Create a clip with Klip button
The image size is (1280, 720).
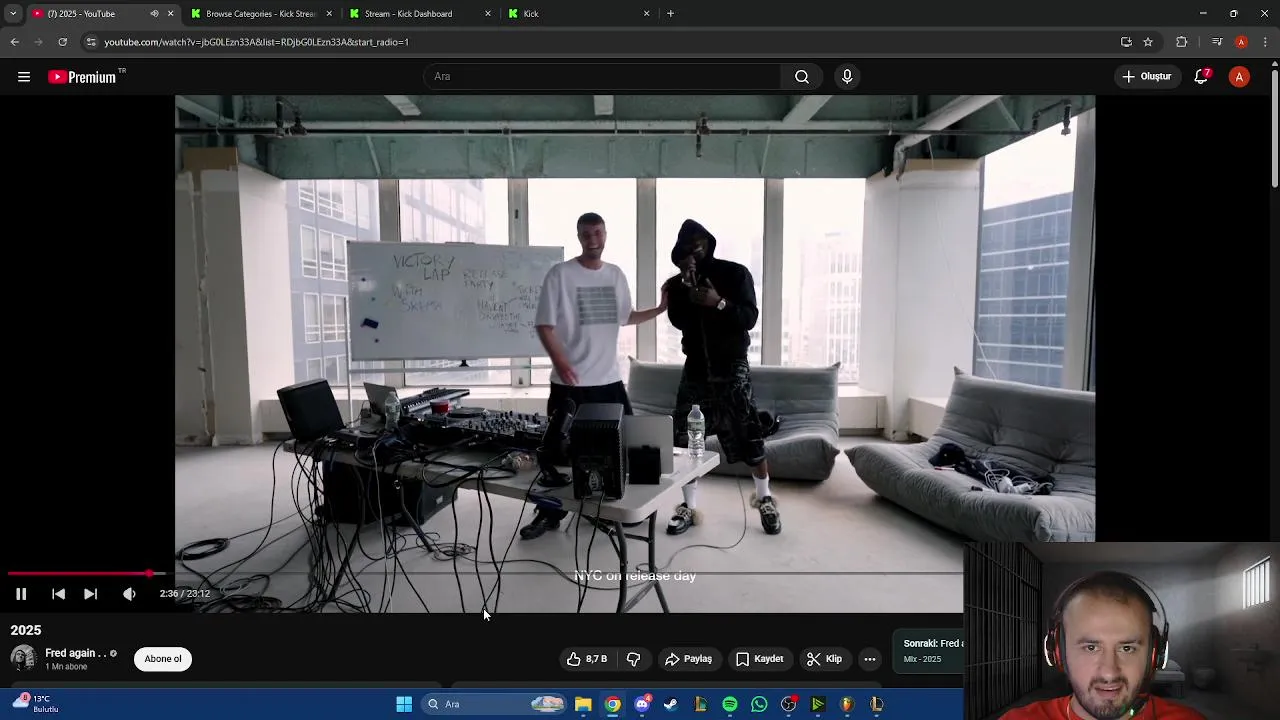click(x=825, y=659)
